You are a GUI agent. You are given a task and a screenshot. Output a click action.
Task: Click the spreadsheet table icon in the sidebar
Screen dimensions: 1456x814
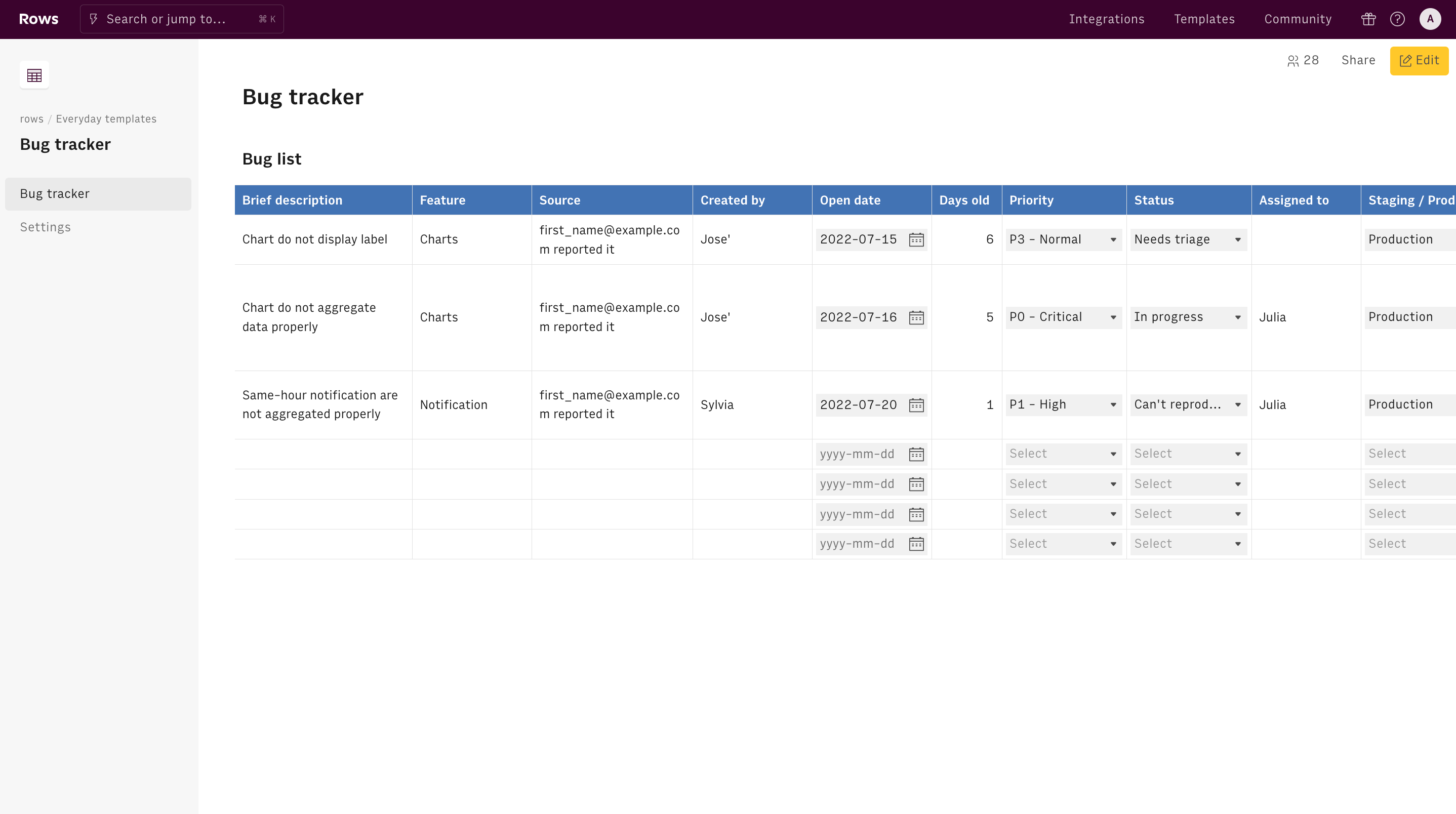pyautogui.click(x=34, y=74)
